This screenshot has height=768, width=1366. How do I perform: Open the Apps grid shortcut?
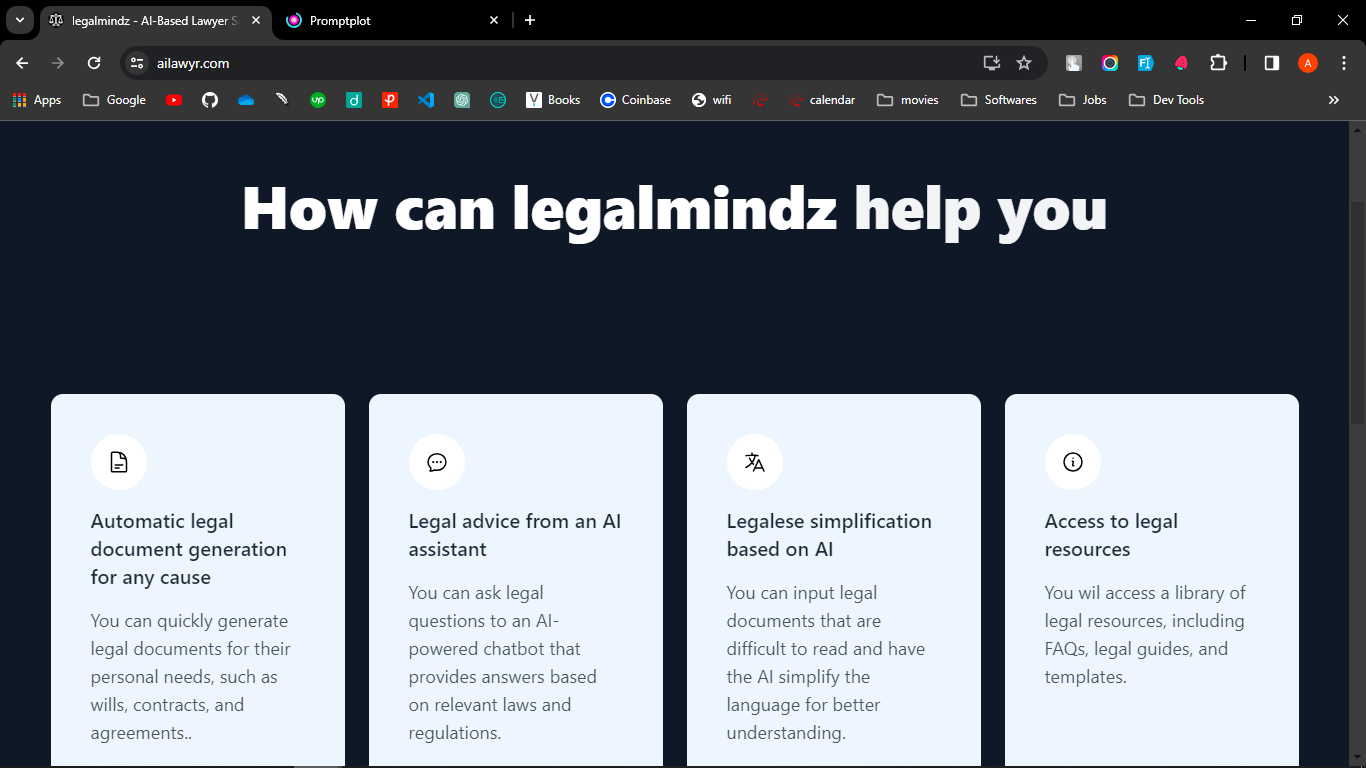pos(37,100)
